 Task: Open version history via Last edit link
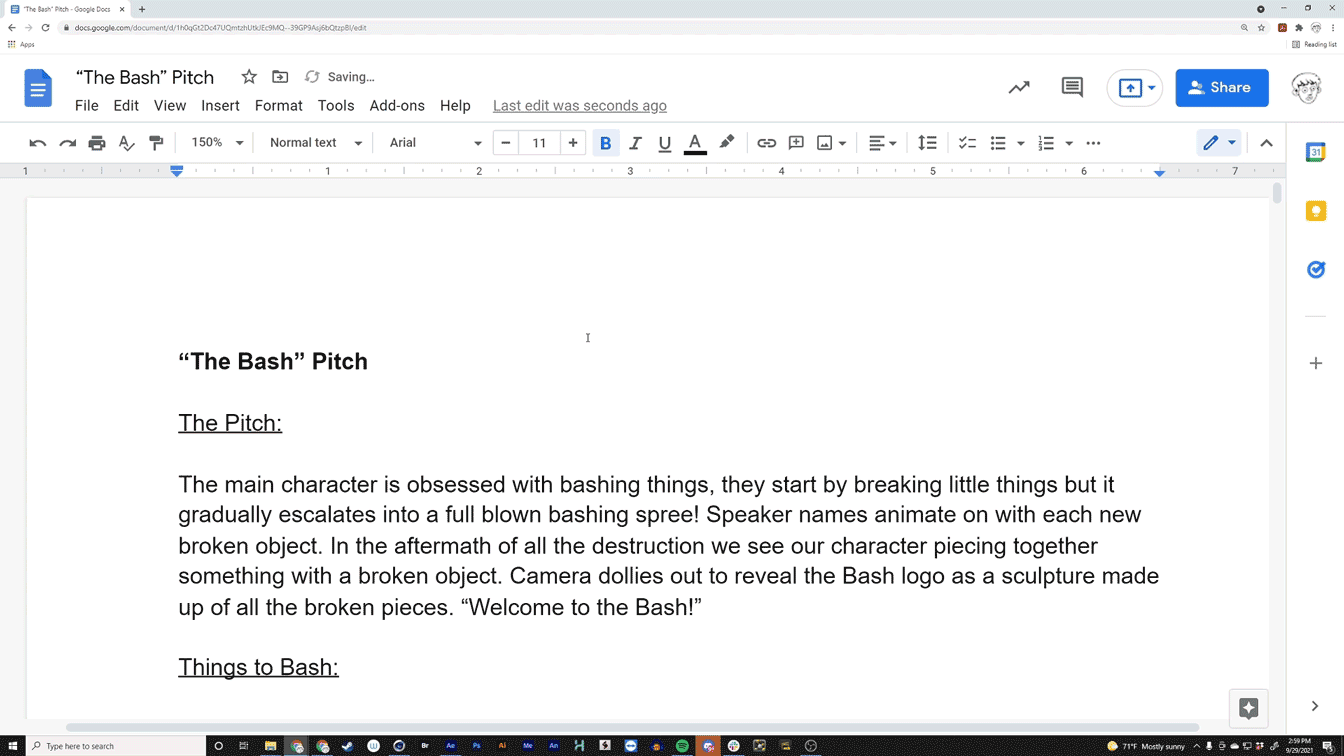pyautogui.click(x=579, y=105)
